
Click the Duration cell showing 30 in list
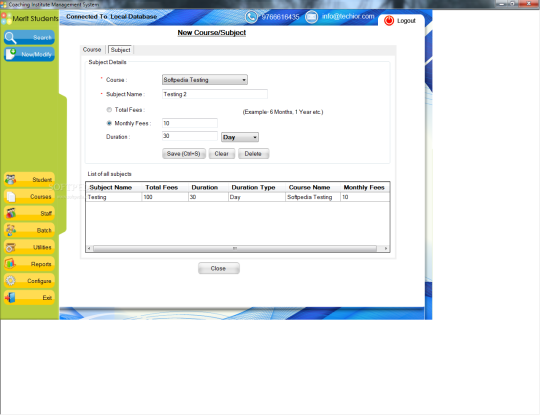[x=208, y=197]
